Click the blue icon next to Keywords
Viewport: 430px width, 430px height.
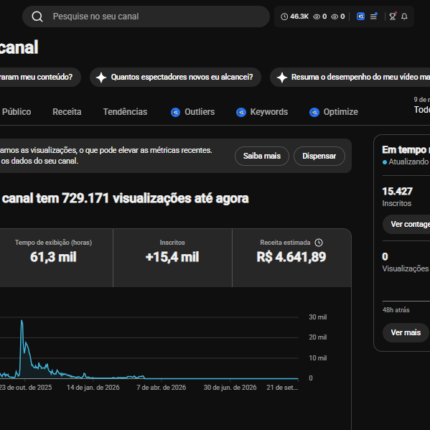pos(241,112)
